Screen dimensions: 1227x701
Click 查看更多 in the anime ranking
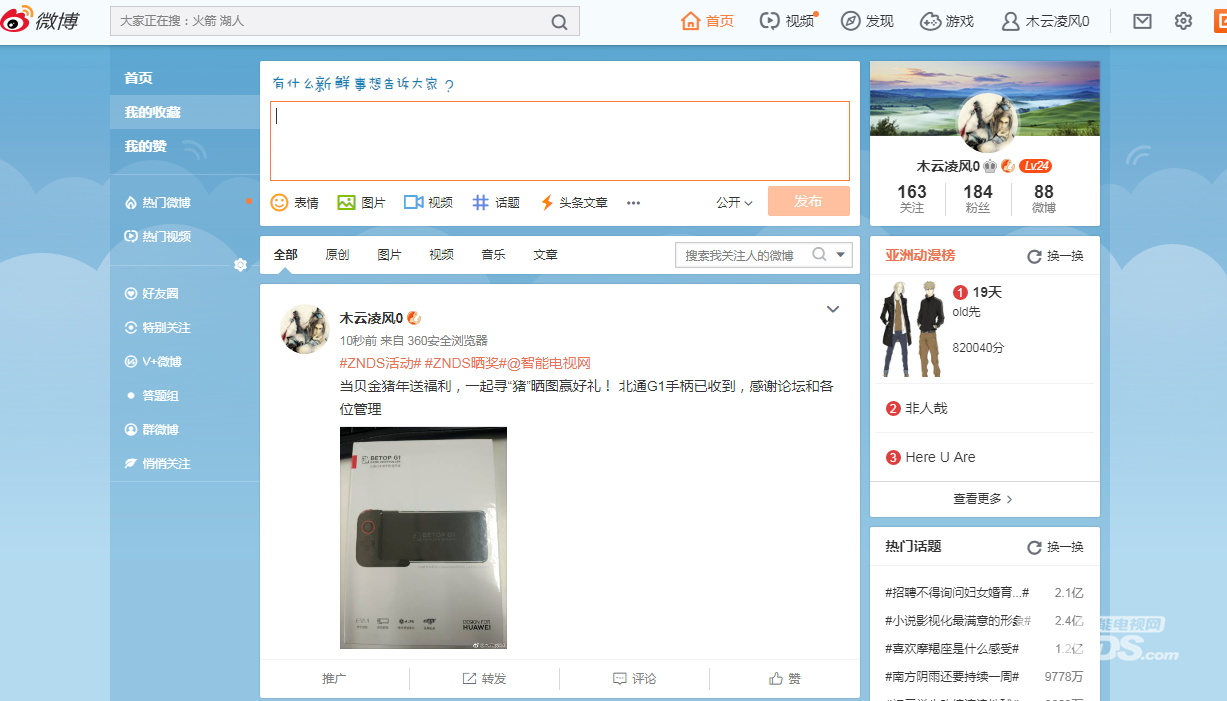pyautogui.click(x=983, y=498)
